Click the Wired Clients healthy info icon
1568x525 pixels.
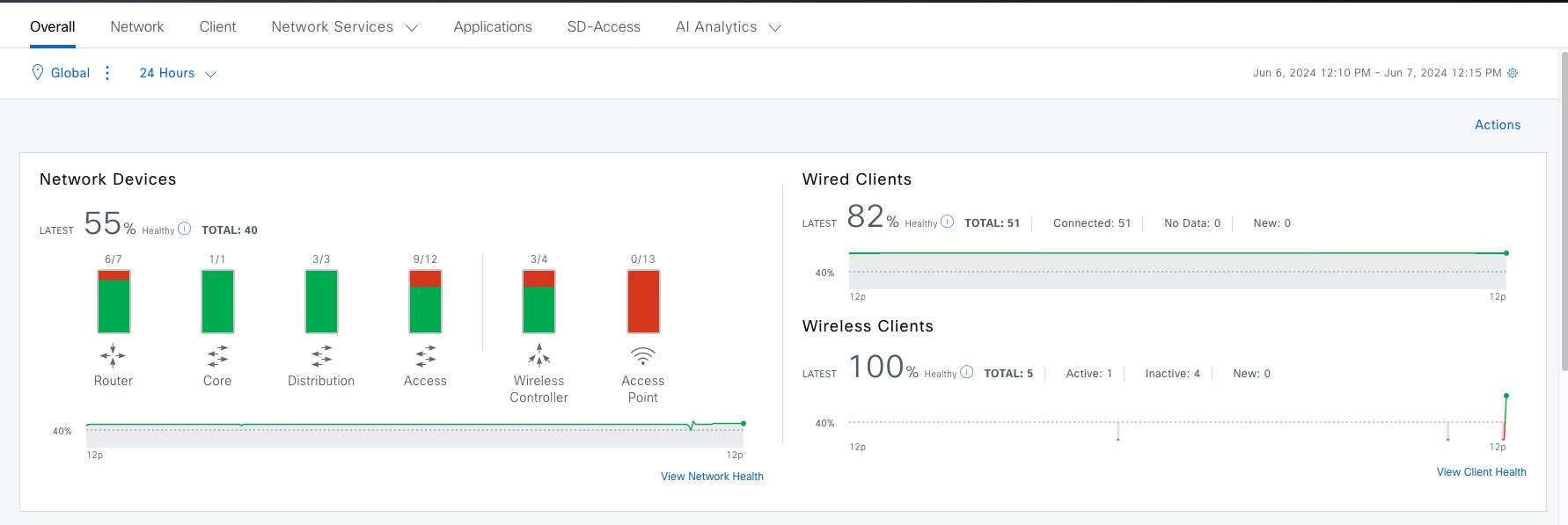coord(948,222)
